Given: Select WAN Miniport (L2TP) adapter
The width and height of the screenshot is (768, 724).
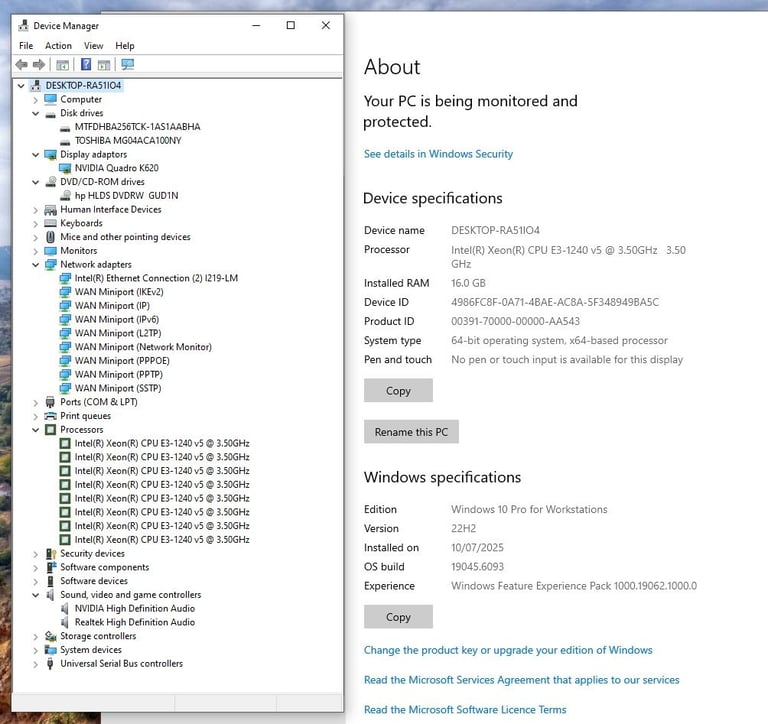Looking at the screenshot, I should pos(118,333).
